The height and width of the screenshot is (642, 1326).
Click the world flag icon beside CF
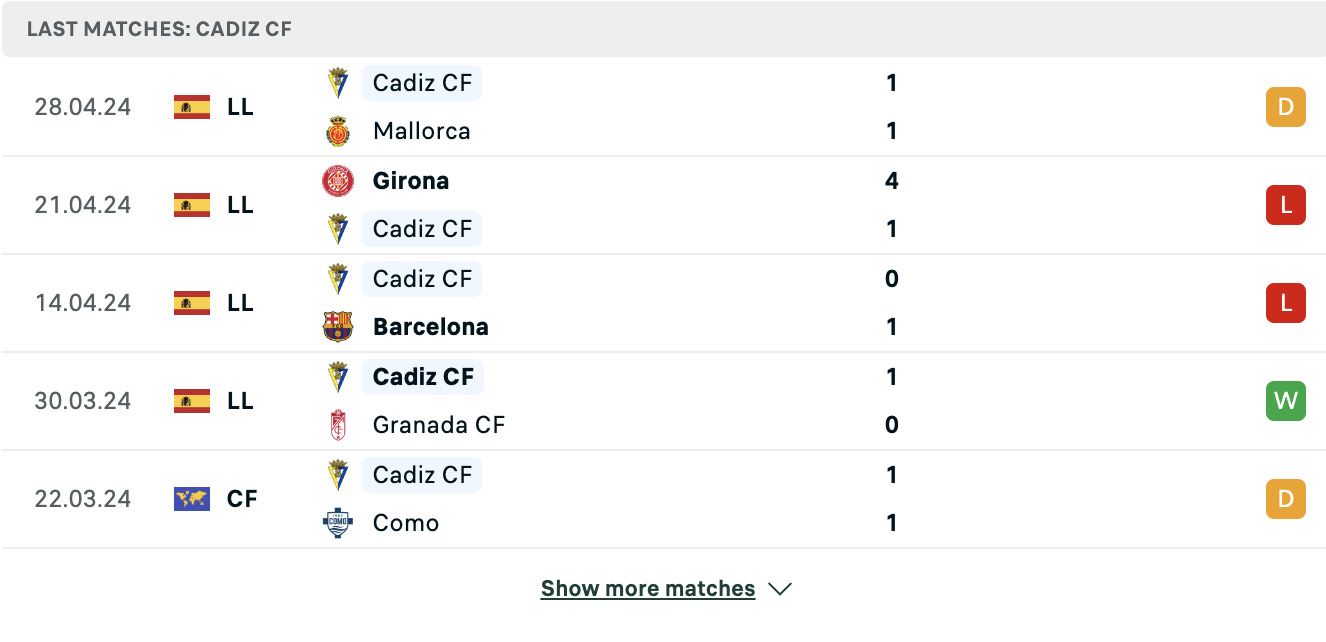coord(192,499)
